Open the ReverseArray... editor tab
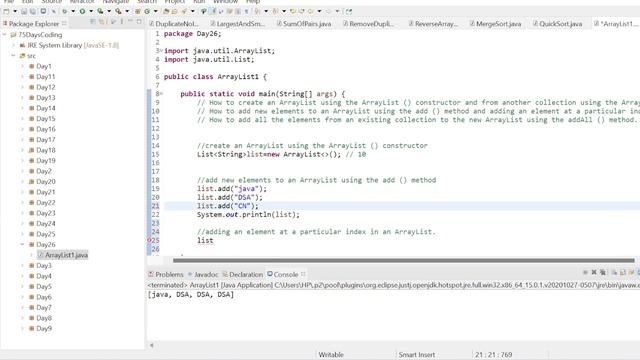The height and width of the screenshot is (360, 640). click(x=433, y=24)
